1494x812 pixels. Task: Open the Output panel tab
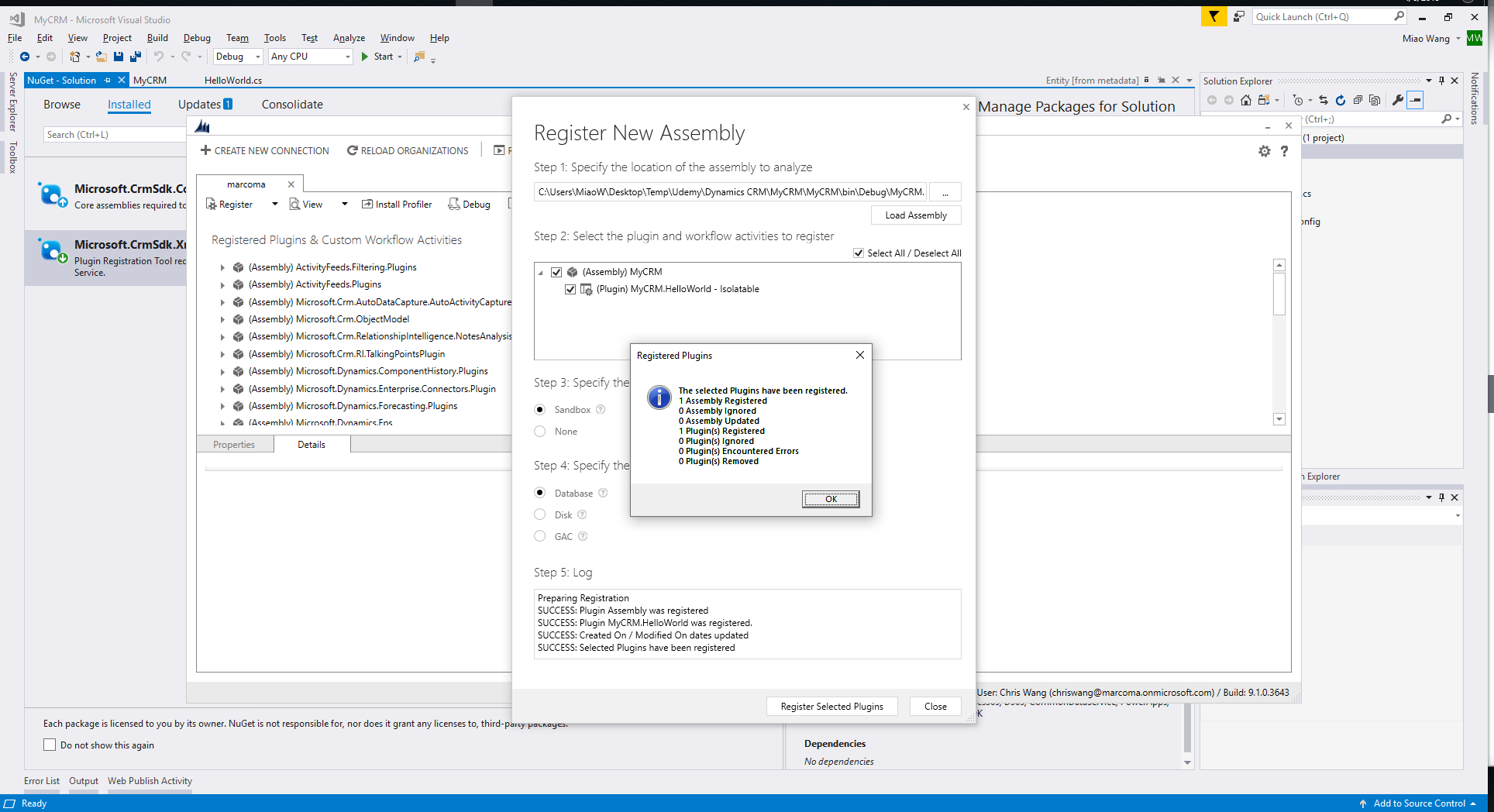[84, 780]
